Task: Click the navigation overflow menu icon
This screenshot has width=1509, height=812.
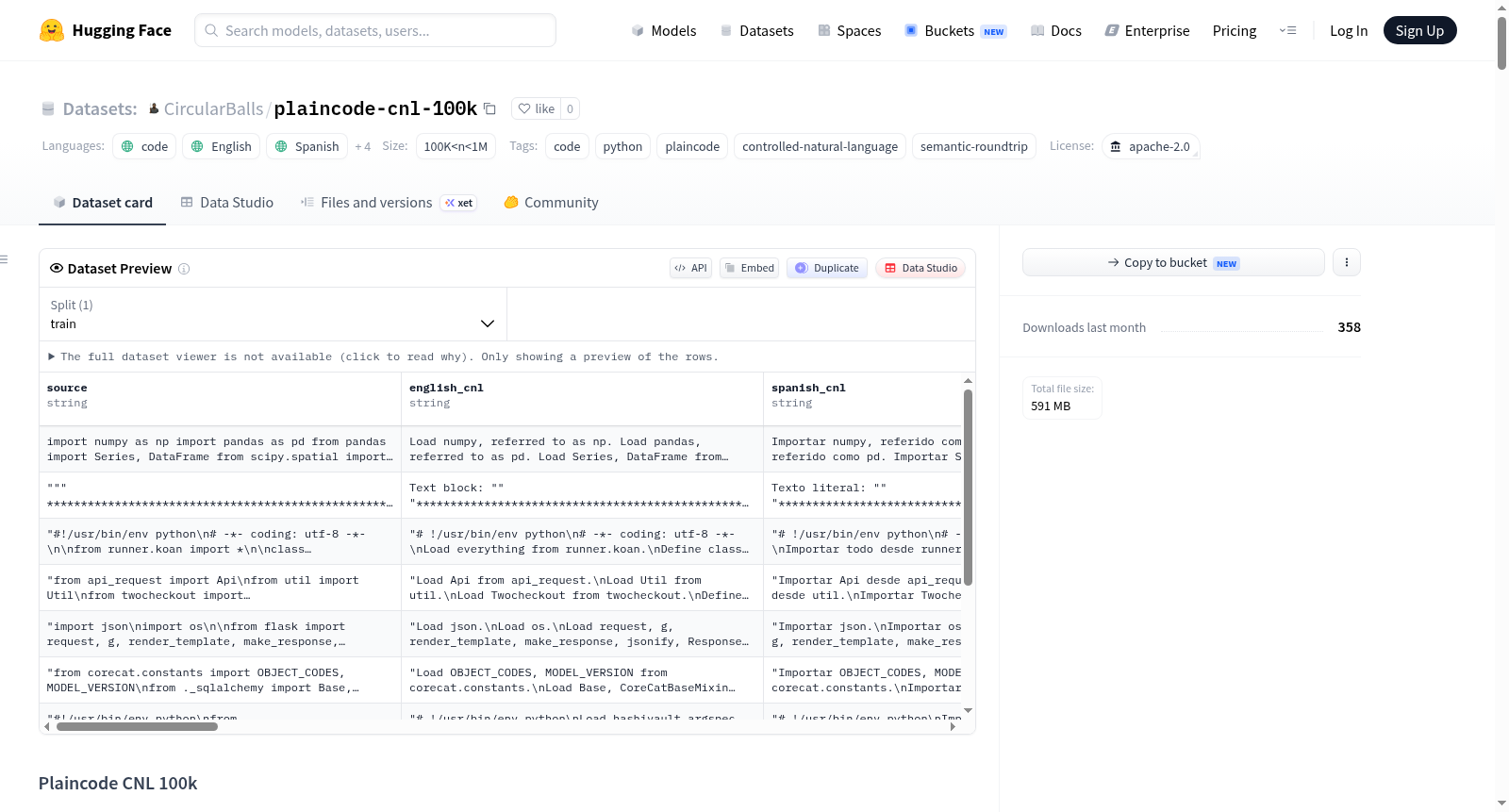Action: 1287,30
